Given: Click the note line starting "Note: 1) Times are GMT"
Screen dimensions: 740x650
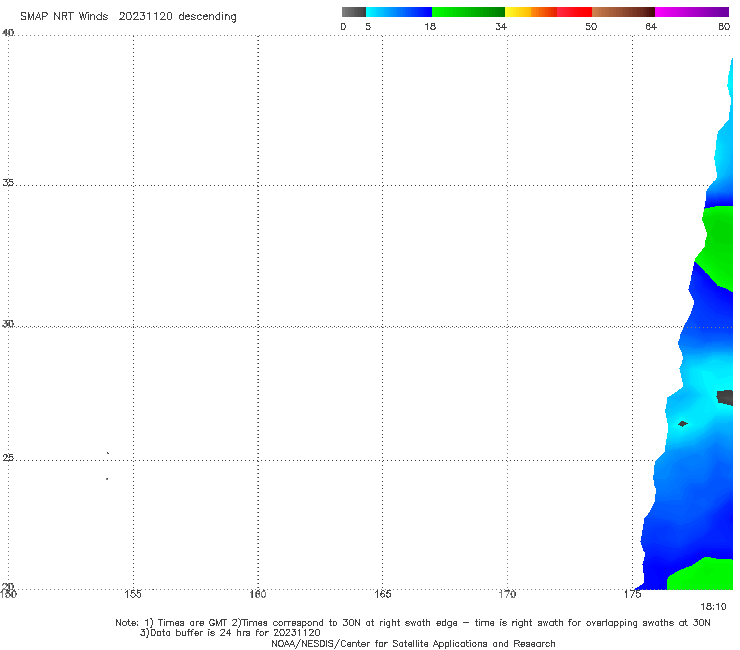Looking at the screenshot, I should point(413,623).
